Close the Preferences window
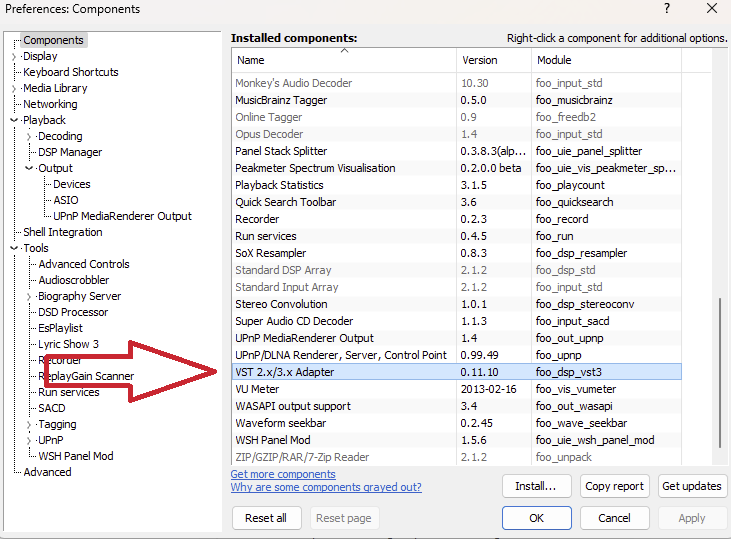 [x=712, y=8]
